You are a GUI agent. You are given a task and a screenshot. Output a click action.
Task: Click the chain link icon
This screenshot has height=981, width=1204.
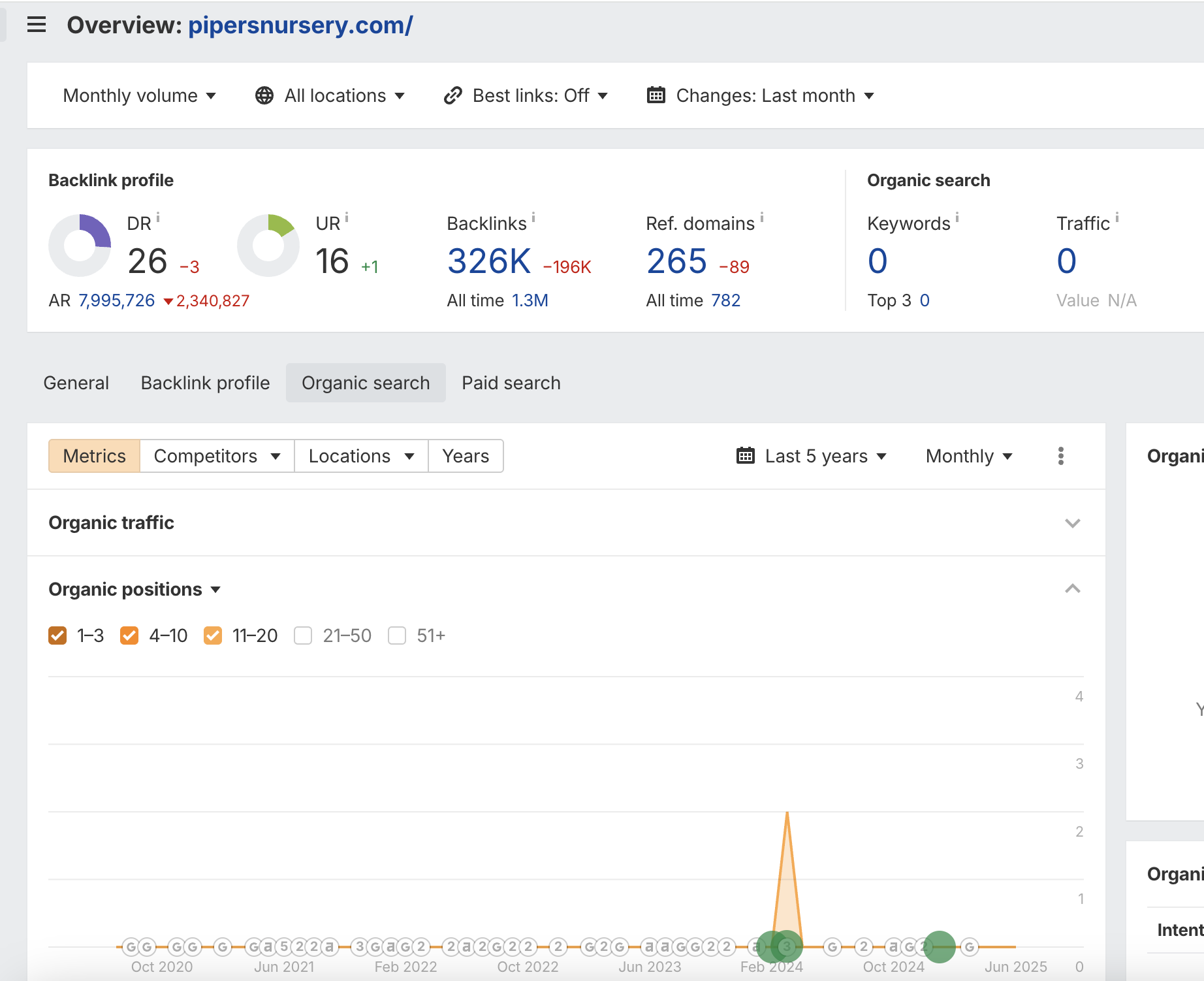point(453,95)
